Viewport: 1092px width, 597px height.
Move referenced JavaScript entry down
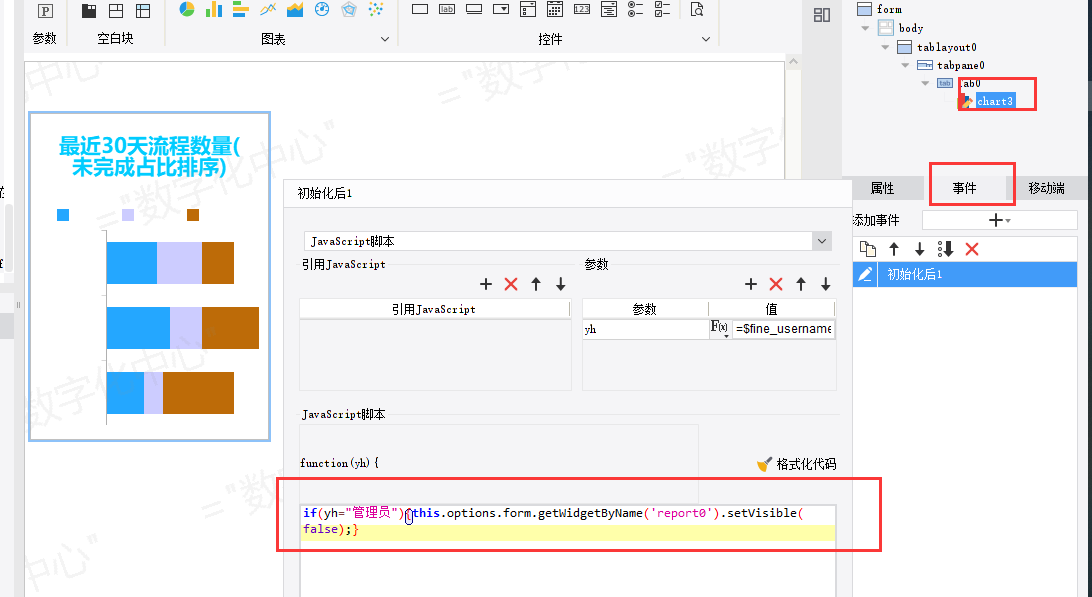pos(561,284)
